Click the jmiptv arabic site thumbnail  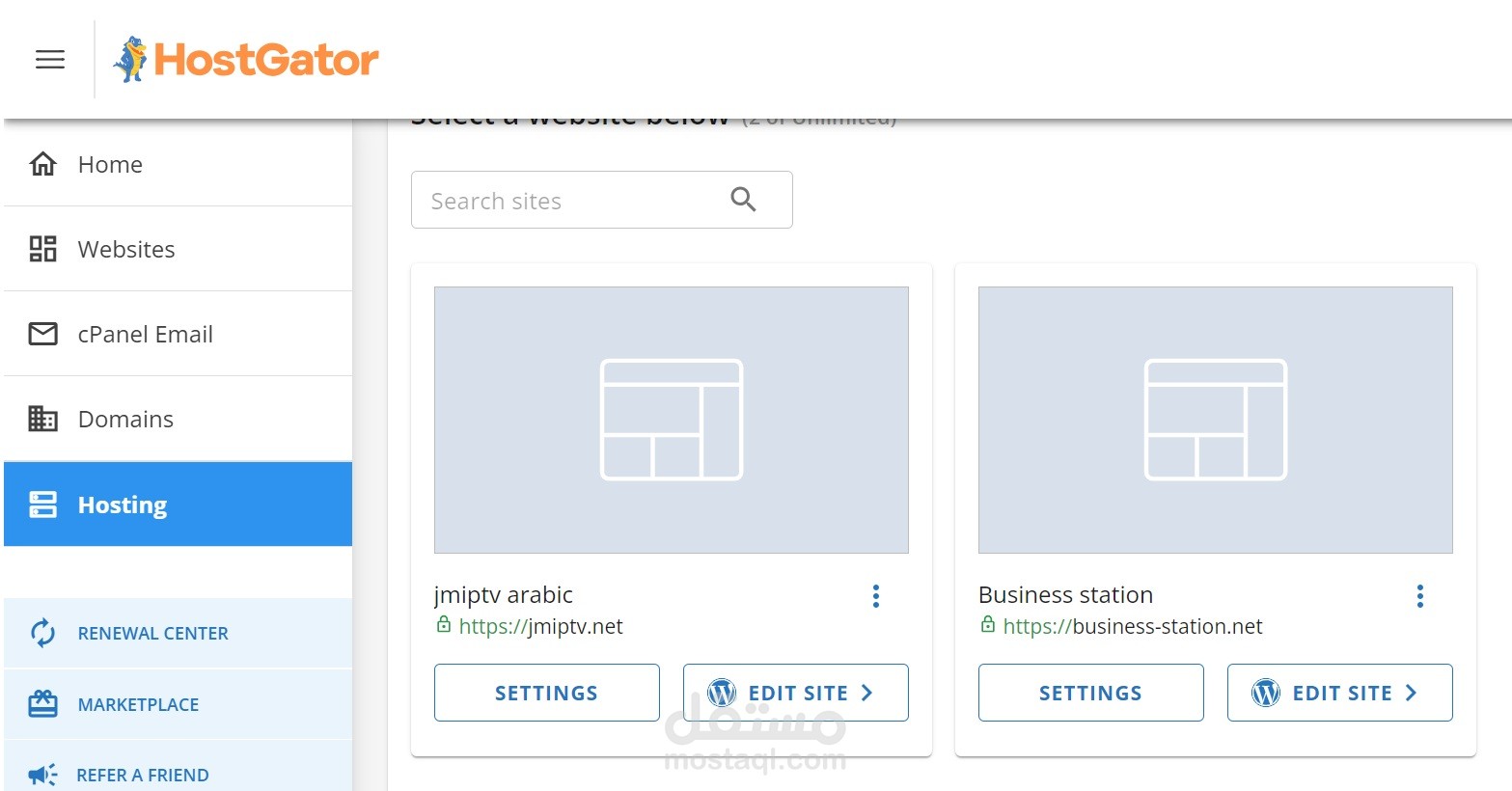tap(672, 420)
